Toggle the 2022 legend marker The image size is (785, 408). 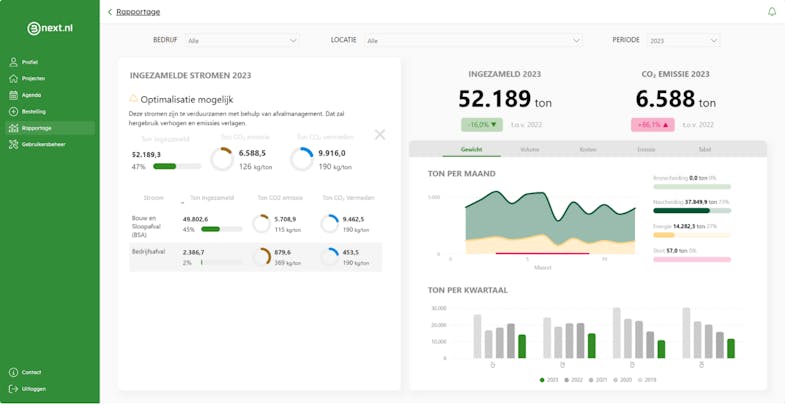pyautogui.click(x=566, y=380)
